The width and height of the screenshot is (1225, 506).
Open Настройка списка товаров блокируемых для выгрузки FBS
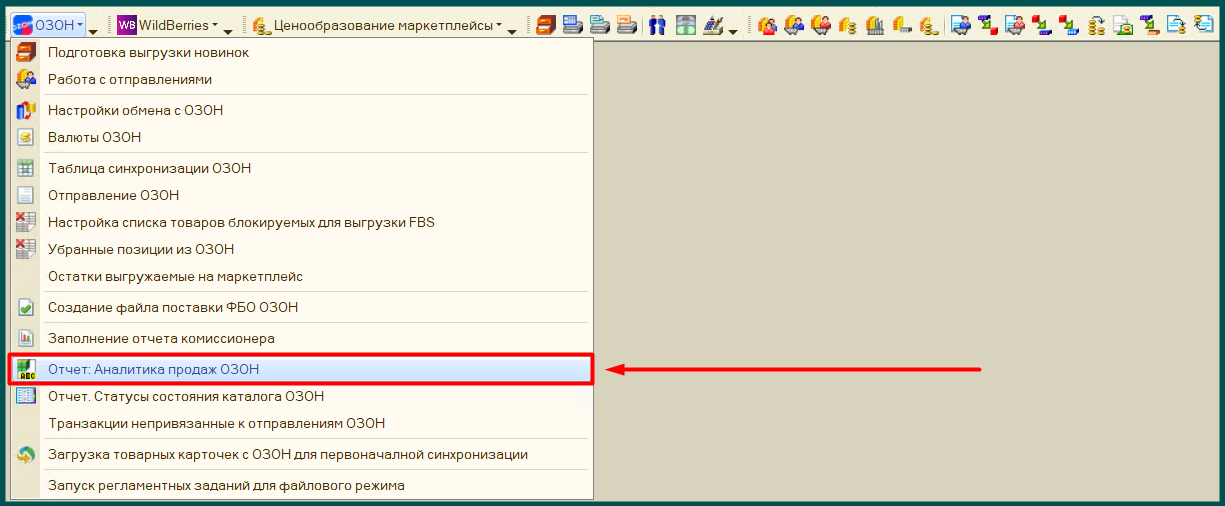pos(301,222)
